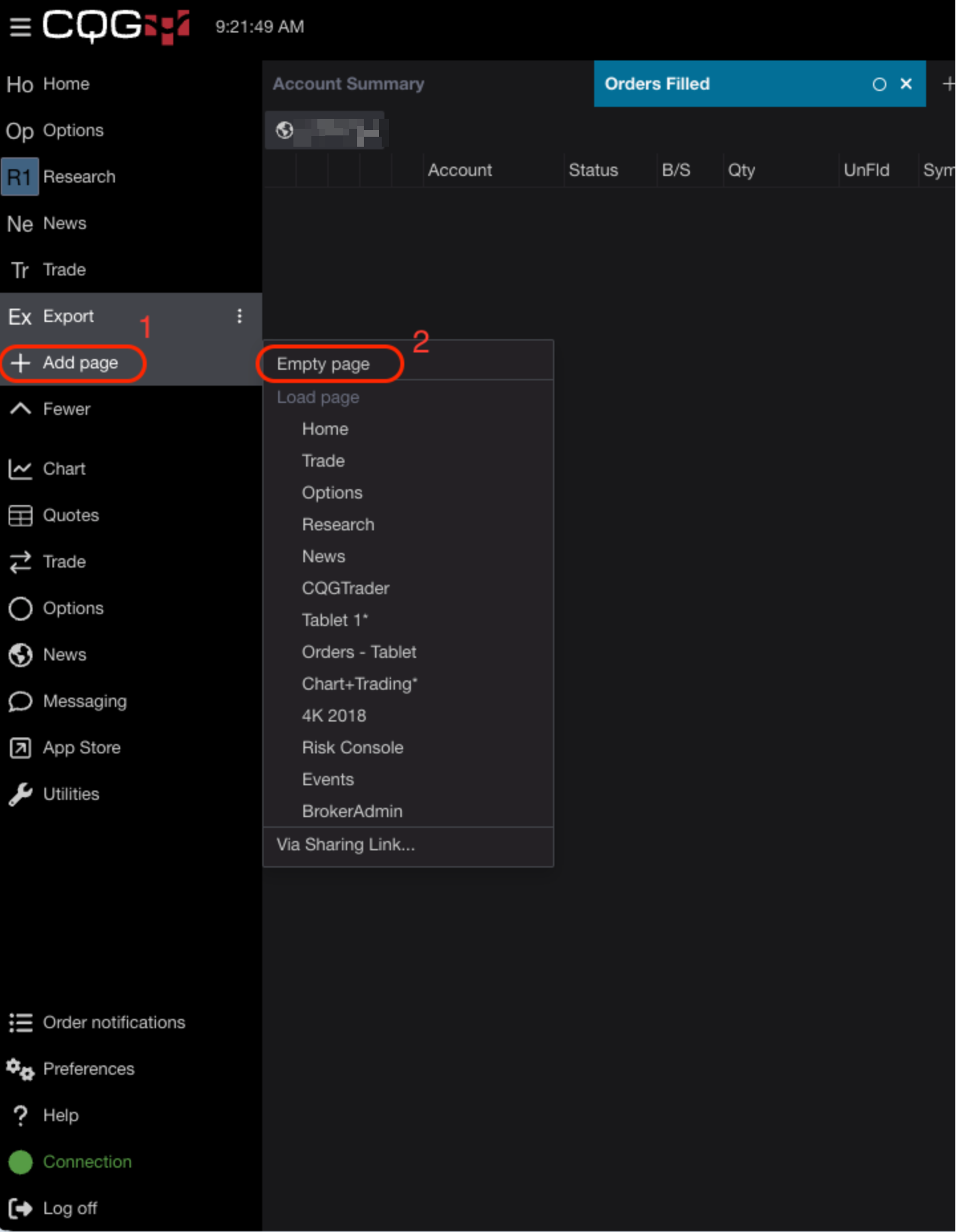Click the CQG logo

[x=117, y=27]
